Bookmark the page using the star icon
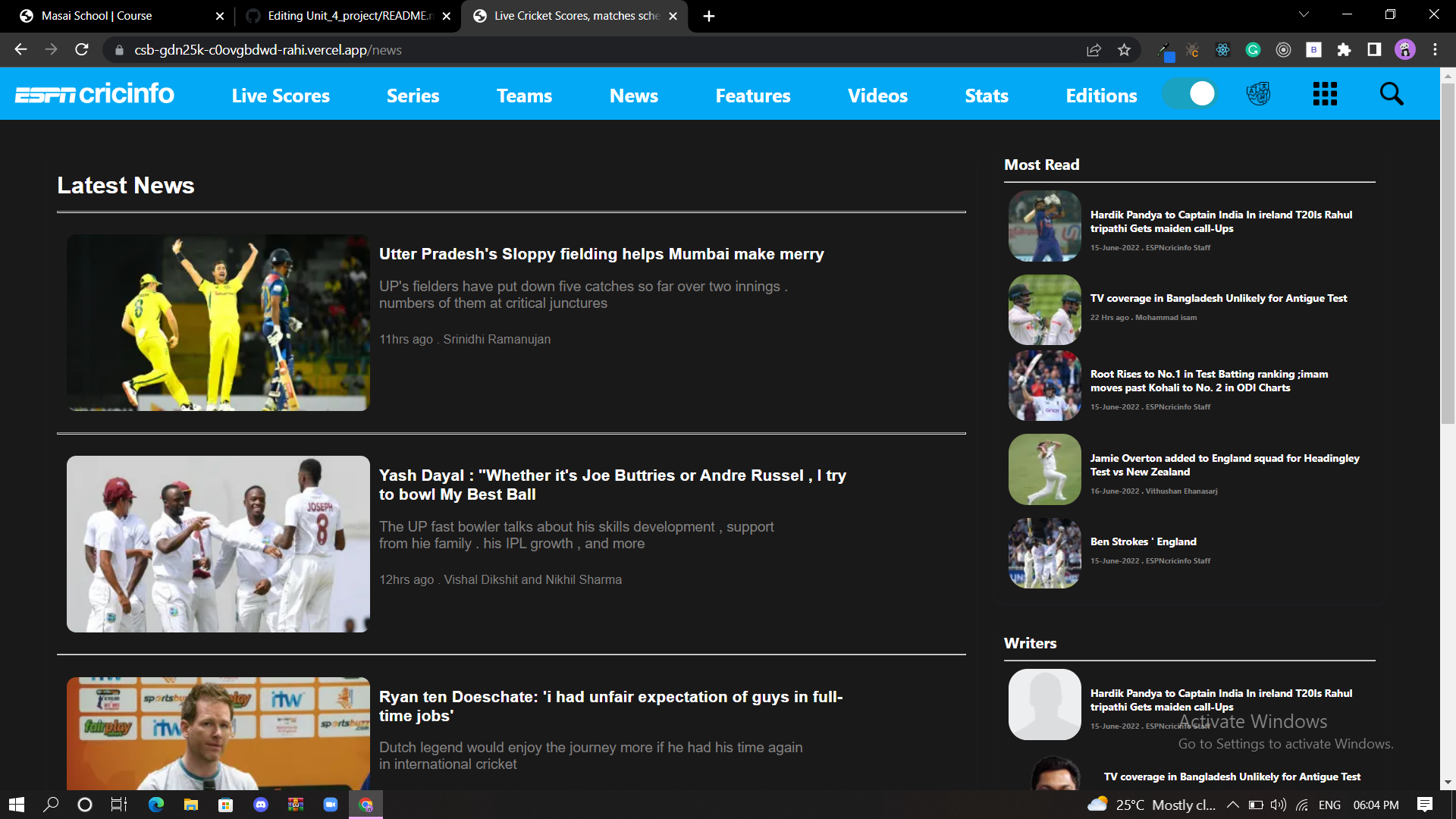 point(1125,50)
